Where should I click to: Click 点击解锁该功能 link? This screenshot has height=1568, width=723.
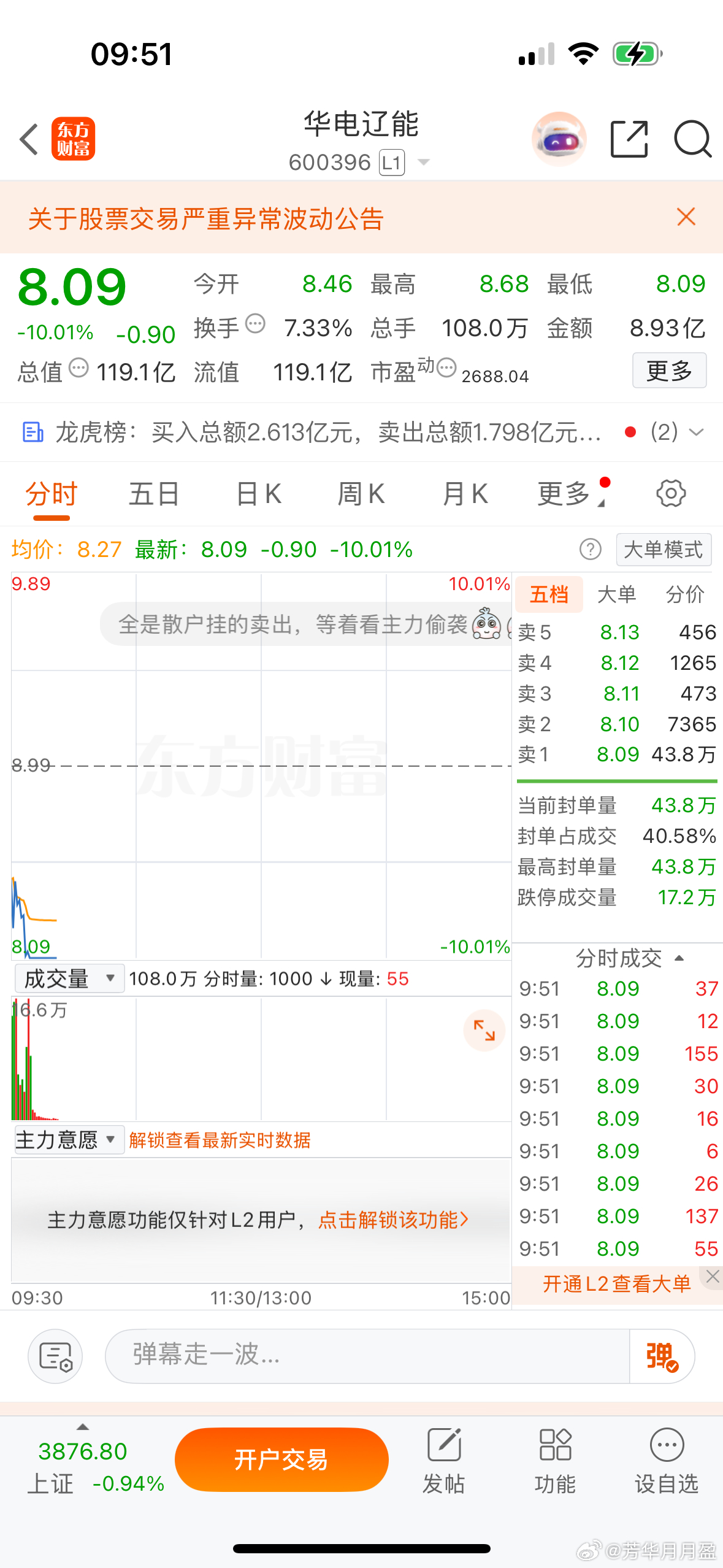click(x=394, y=1220)
